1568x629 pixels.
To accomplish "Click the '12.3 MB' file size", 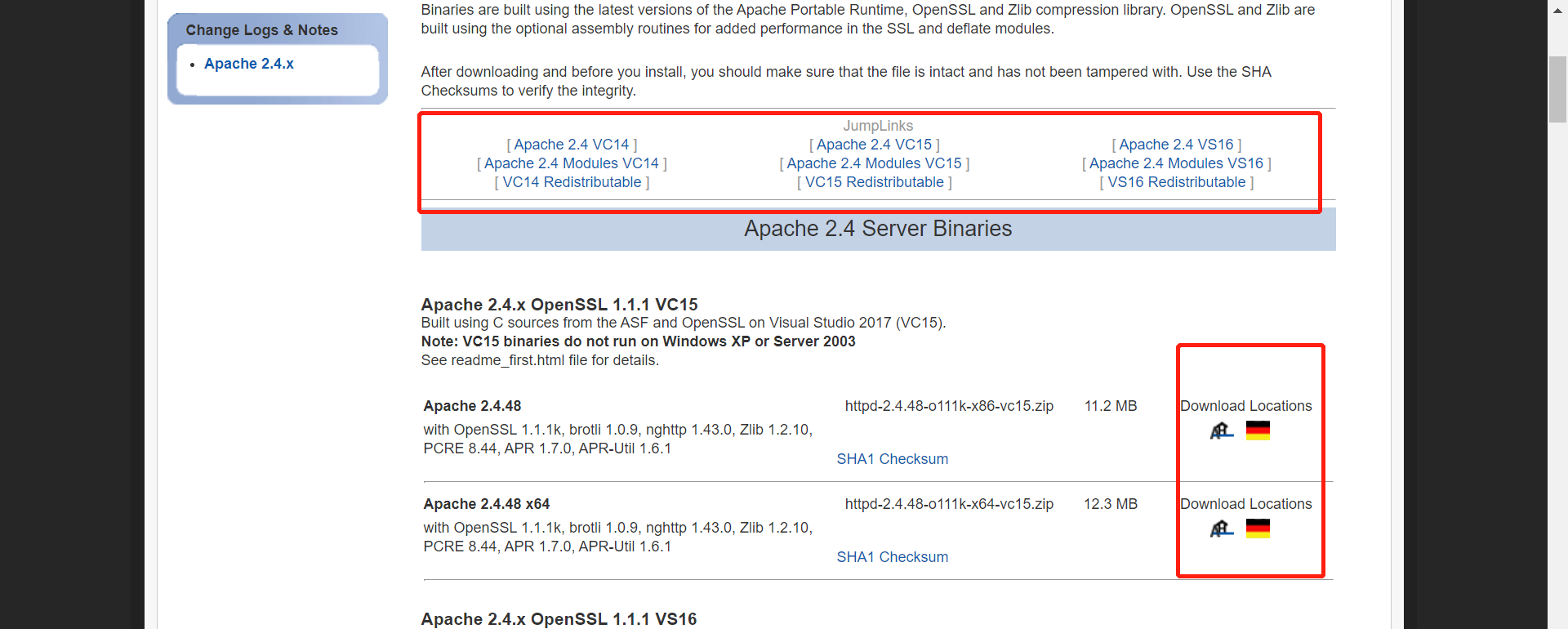I will [x=1111, y=504].
